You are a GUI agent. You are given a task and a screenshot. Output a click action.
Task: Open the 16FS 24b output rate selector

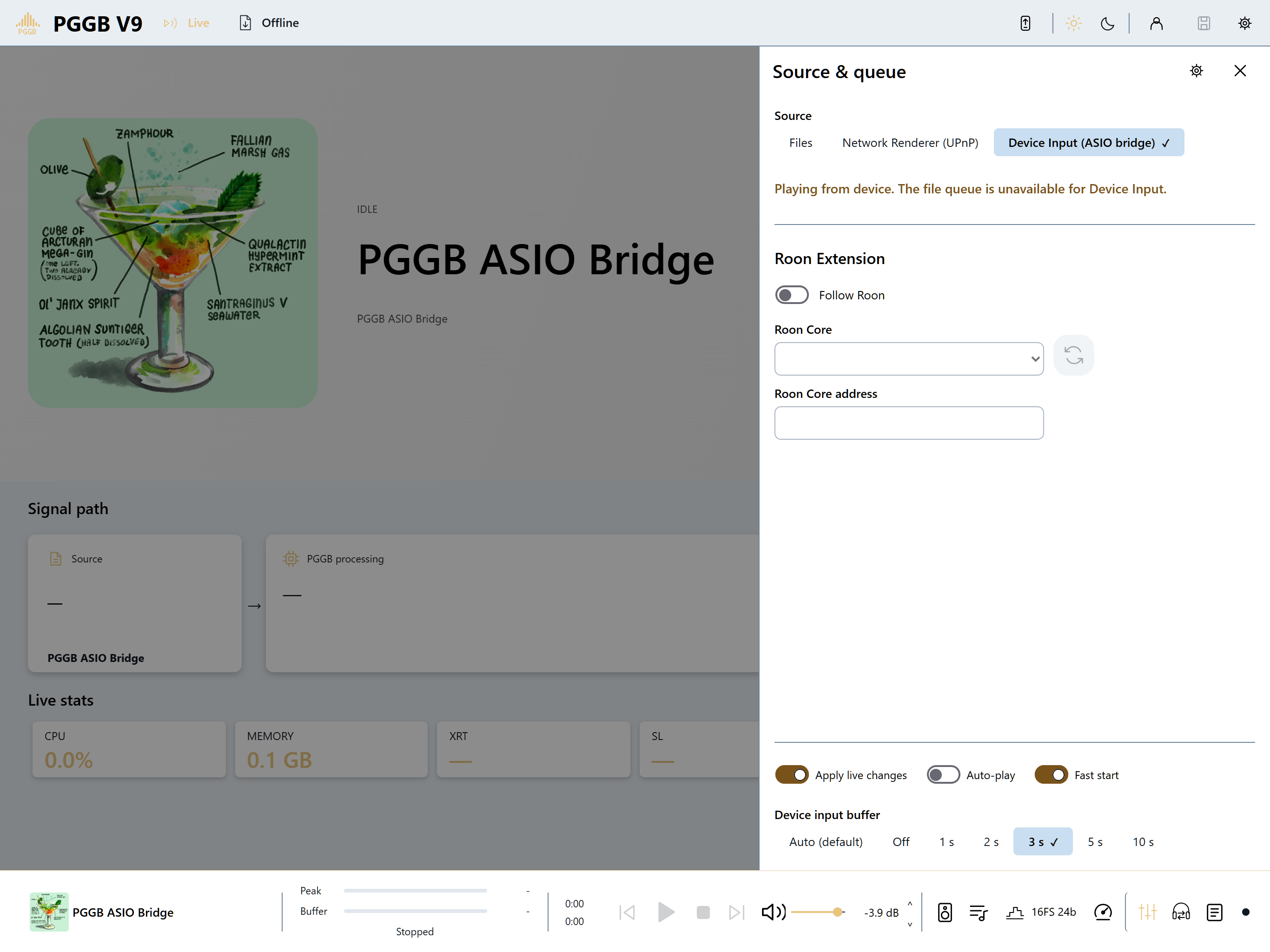tap(1040, 912)
